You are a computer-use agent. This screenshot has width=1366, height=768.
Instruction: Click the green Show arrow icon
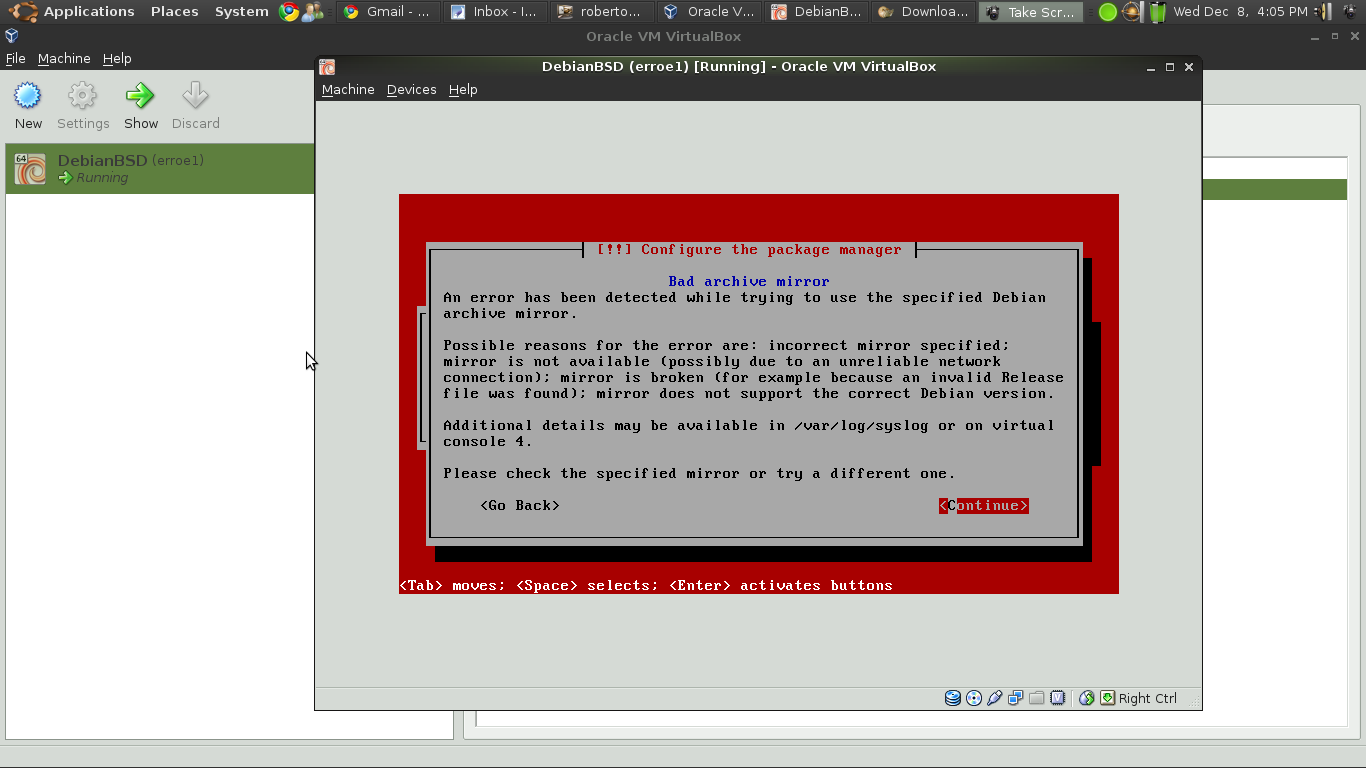coord(140,96)
